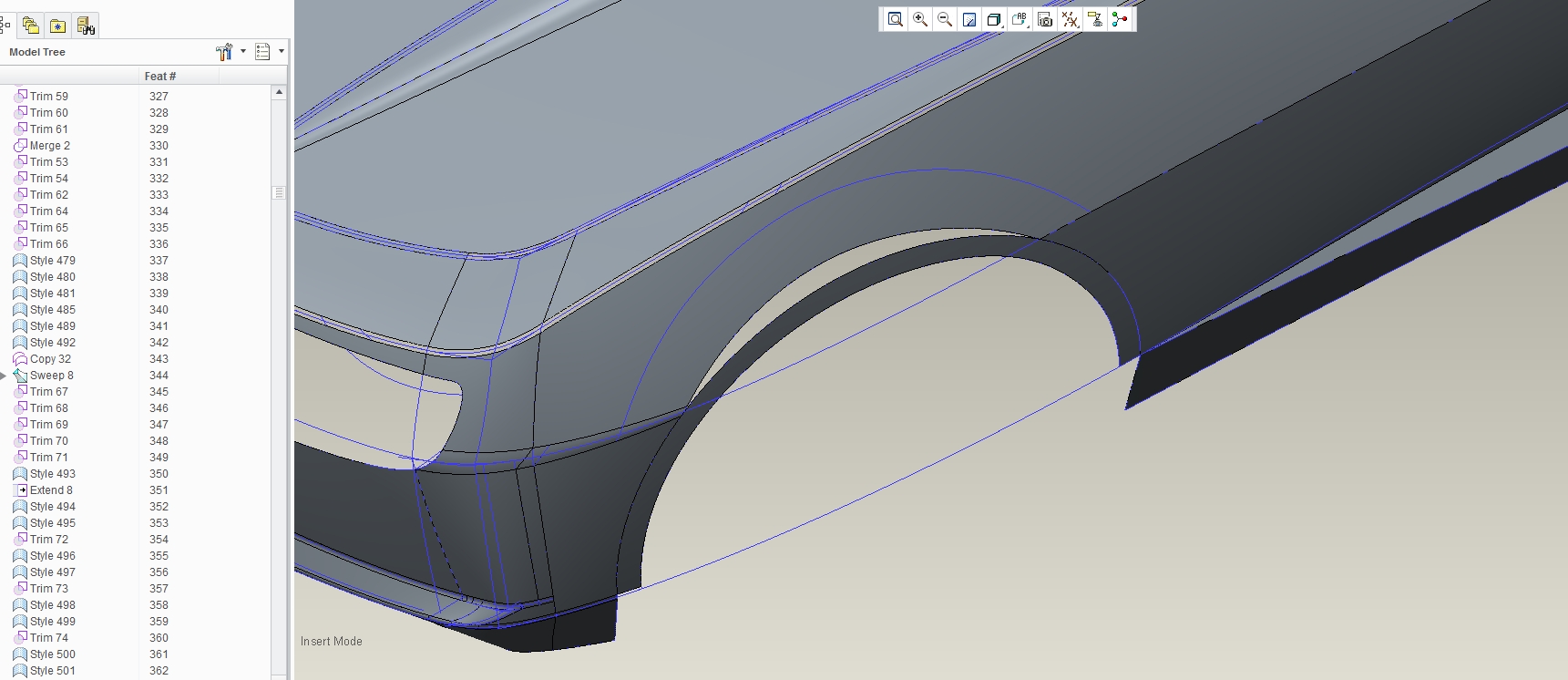Screen dimensions: 1568x680
Task: Select the Style 485 feature
Action: 52,310
